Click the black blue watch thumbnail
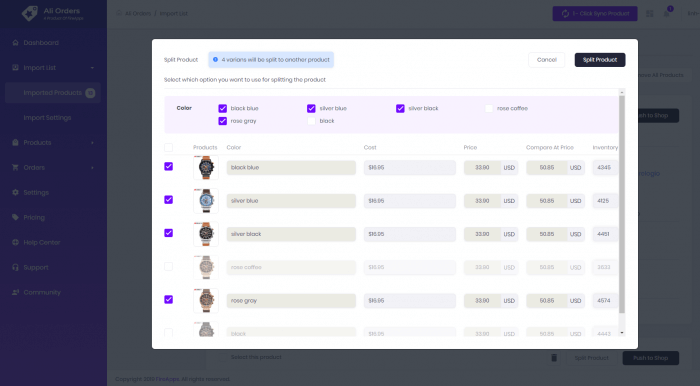Viewport: 700px width, 386px height. (x=206, y=167)
